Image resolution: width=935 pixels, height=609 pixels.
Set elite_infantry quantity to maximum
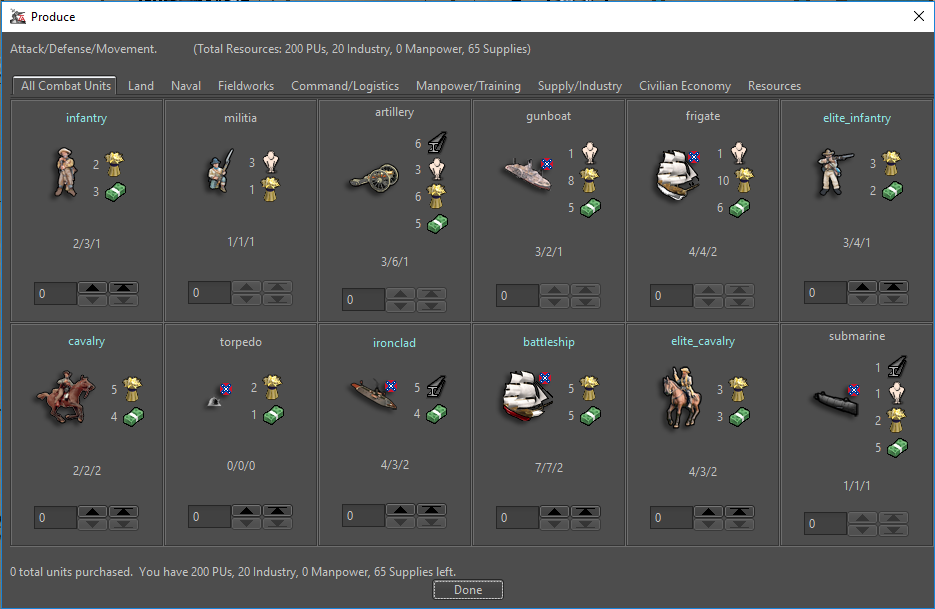point(893,288)
